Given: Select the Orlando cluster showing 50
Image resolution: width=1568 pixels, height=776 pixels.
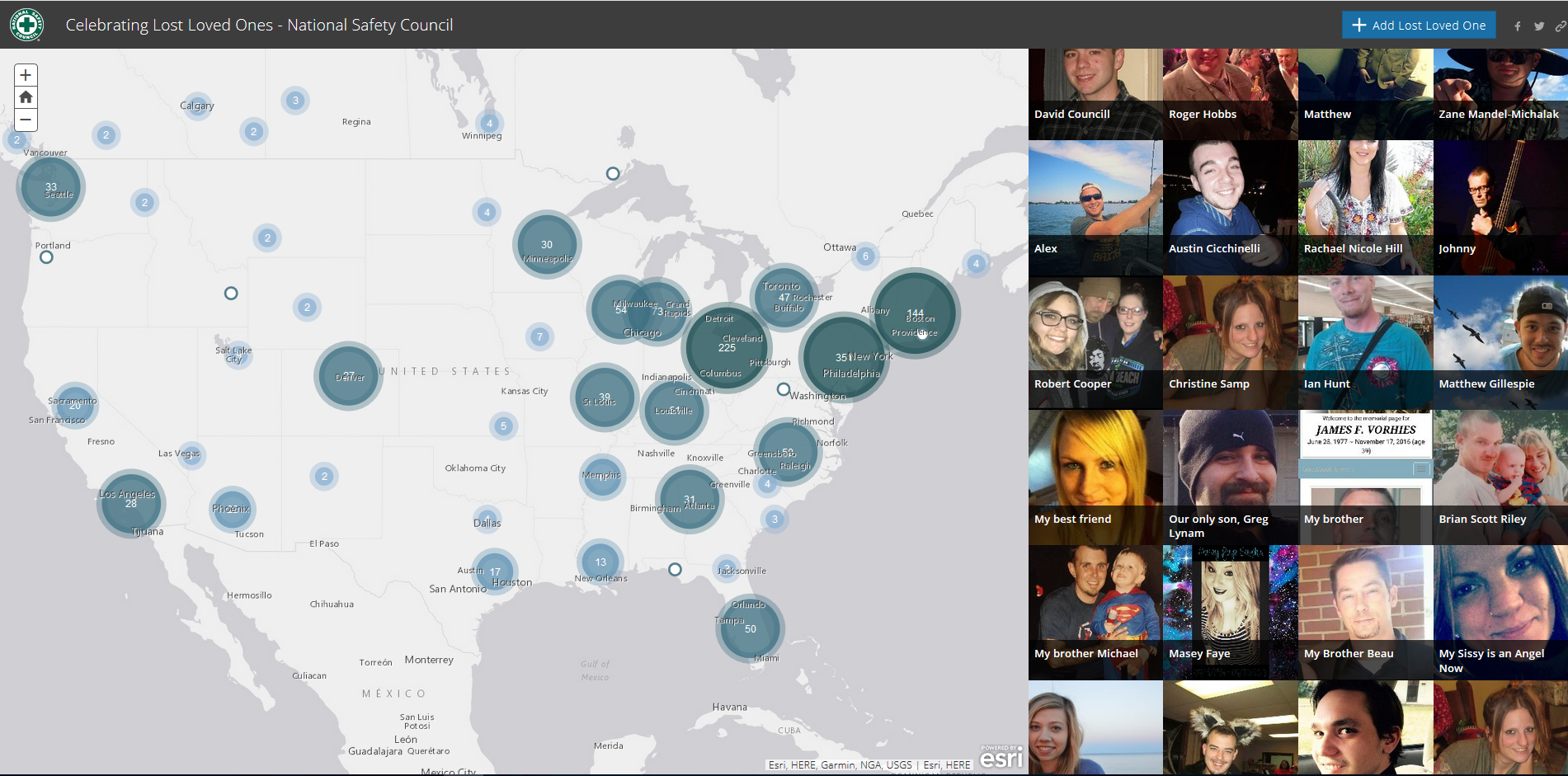Looking at the screenshot, I should tap(750, 628).
